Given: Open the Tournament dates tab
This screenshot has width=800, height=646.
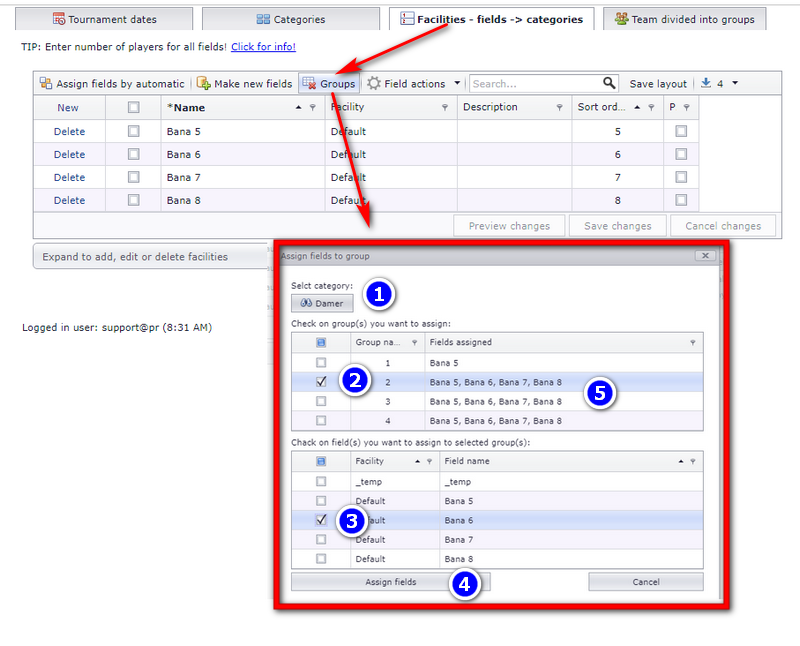Looking at the screenshot, I should [104, 19].
